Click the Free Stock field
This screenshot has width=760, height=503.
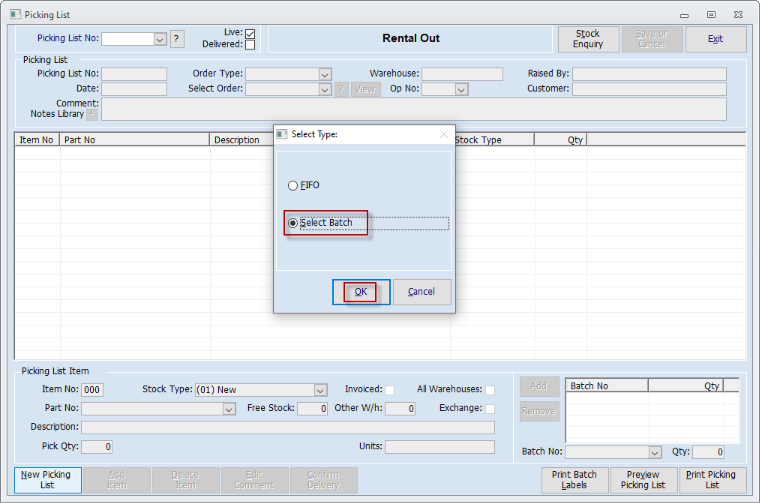312,409
